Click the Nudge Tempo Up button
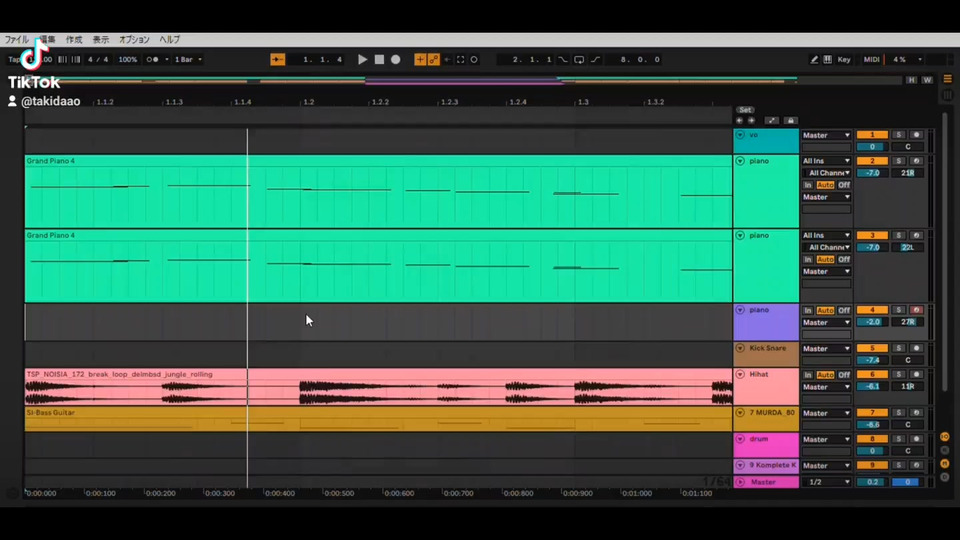 tap(76, 59)
